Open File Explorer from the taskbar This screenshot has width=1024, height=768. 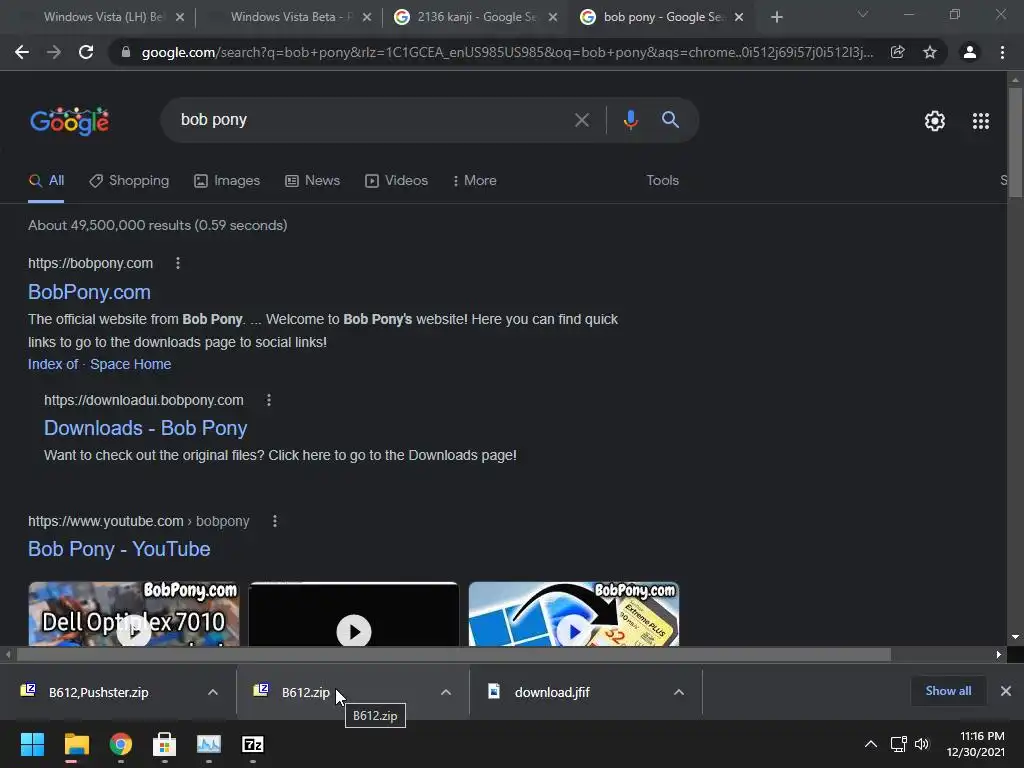(x=76, y=744)
